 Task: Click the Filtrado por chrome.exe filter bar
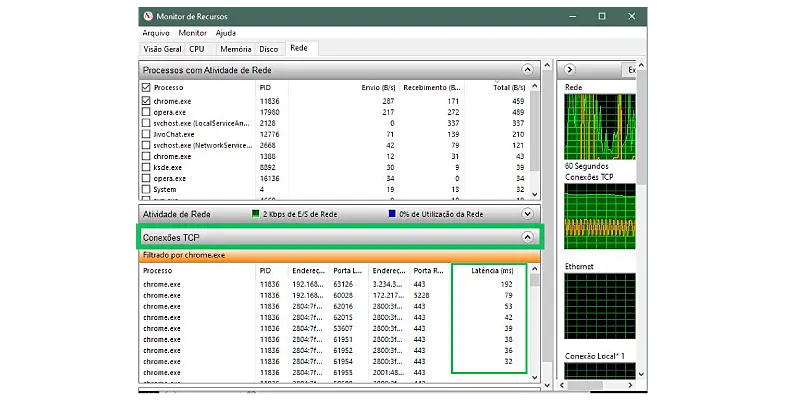click(x=339, y=255)
